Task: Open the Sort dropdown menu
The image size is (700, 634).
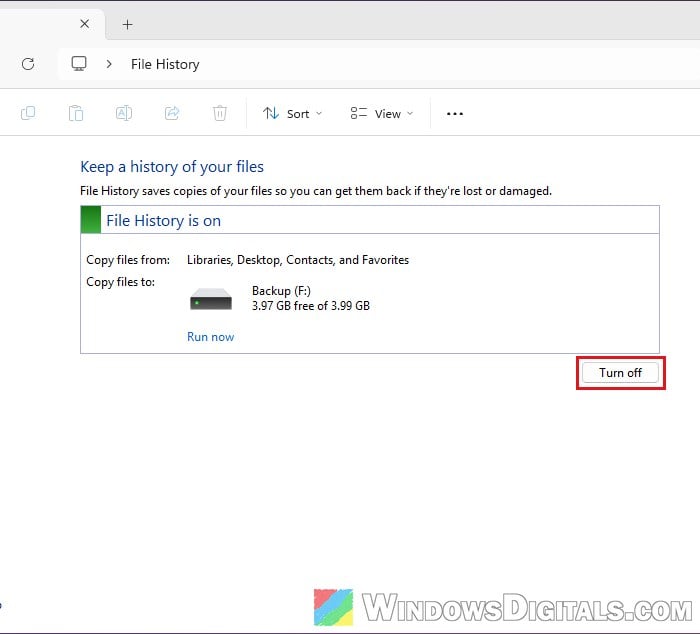Action: coord(292,114)
